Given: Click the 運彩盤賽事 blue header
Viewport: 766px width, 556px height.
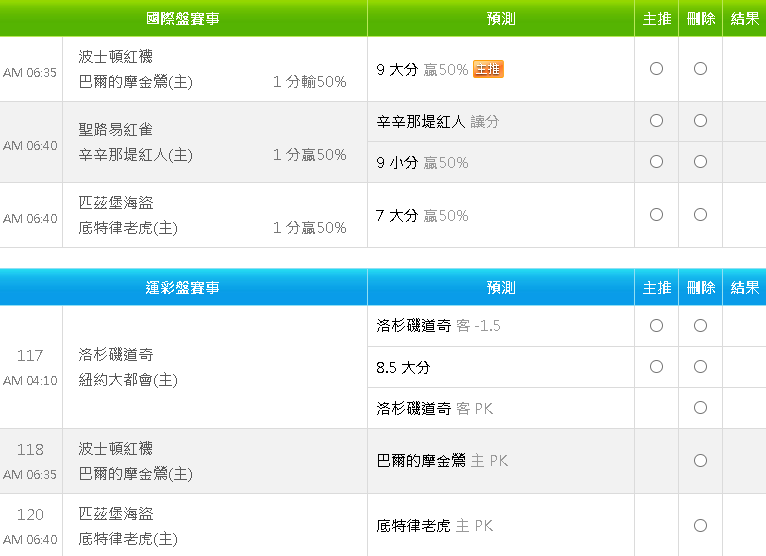Looking at the screenshot, I should [x=183, y=288].
